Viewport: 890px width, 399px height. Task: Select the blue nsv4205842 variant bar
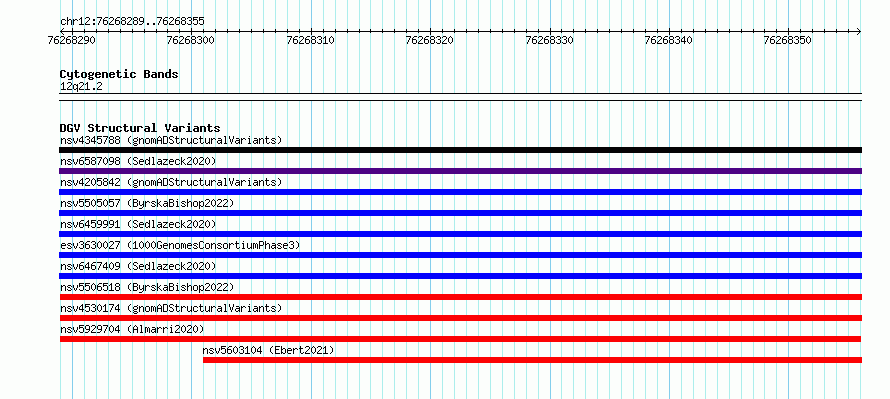tap(460, 192)
